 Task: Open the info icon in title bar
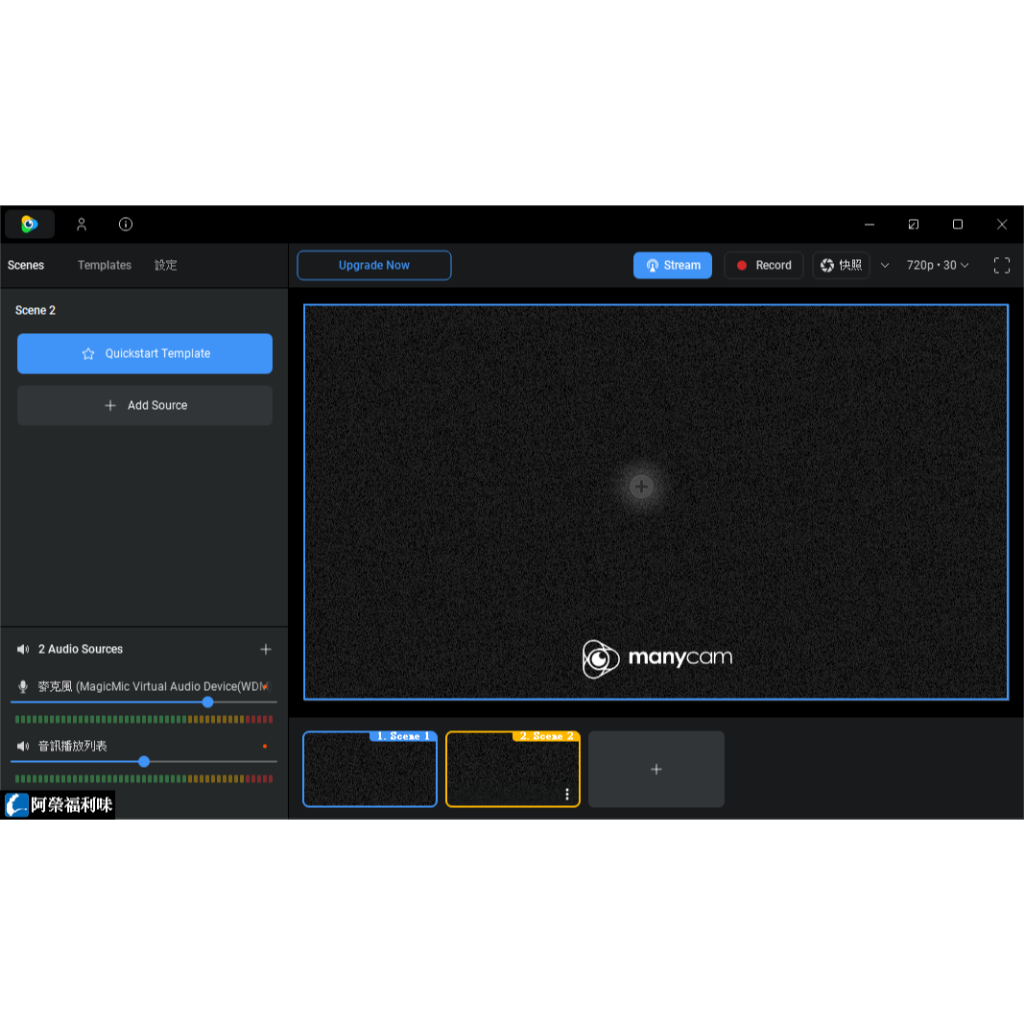tap(125, 224)
